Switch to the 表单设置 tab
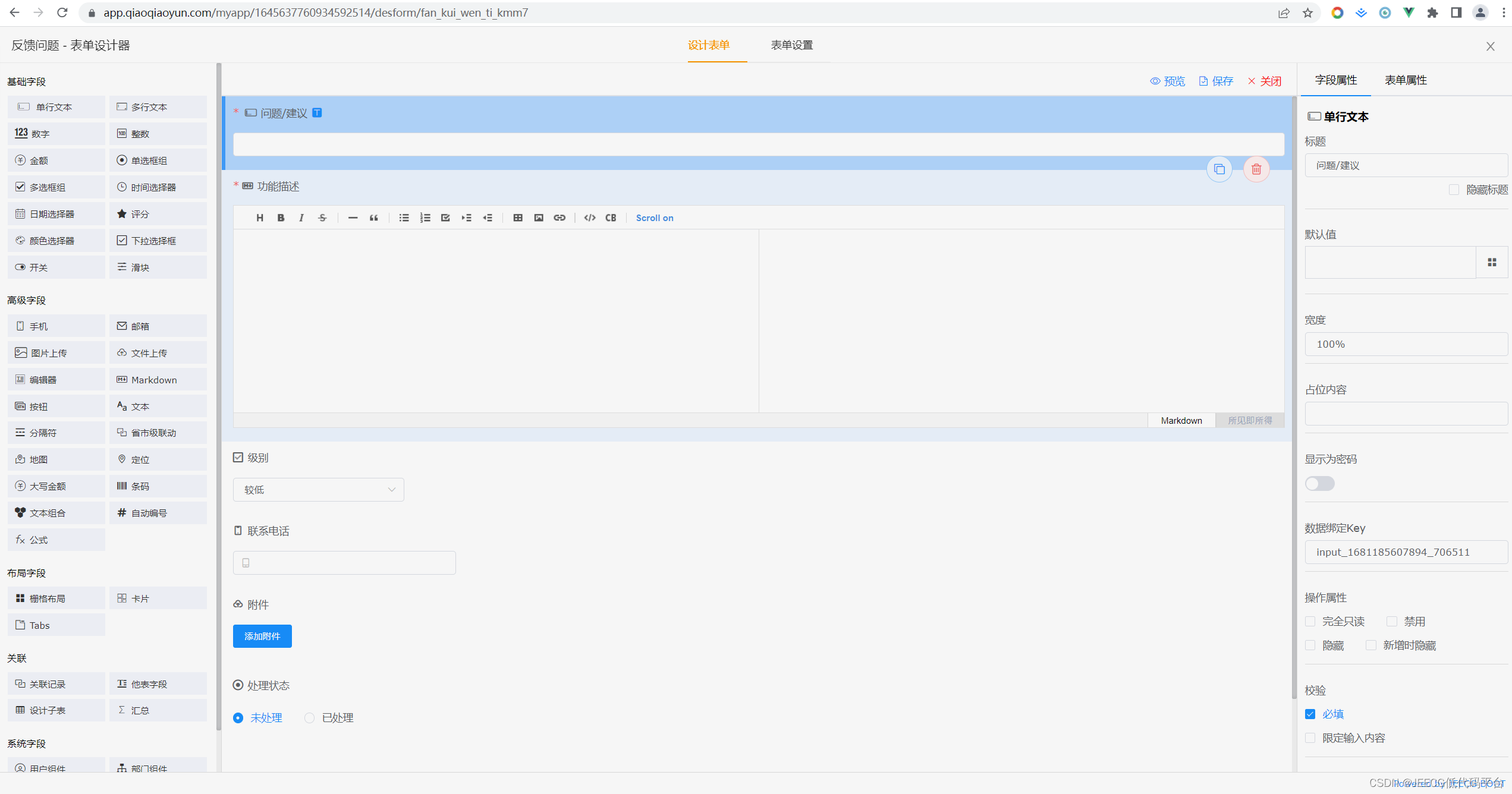This screenshot has width=1512, height=794. 791,45
